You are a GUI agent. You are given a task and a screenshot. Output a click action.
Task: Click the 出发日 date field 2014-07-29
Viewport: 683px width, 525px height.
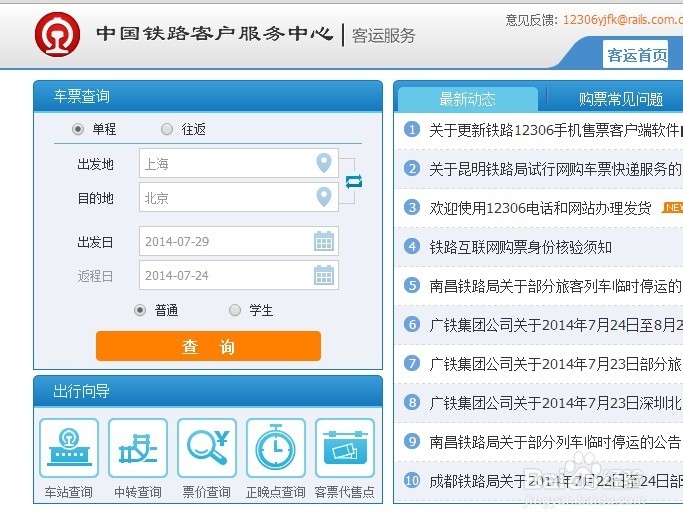click(x=239, y=241)
